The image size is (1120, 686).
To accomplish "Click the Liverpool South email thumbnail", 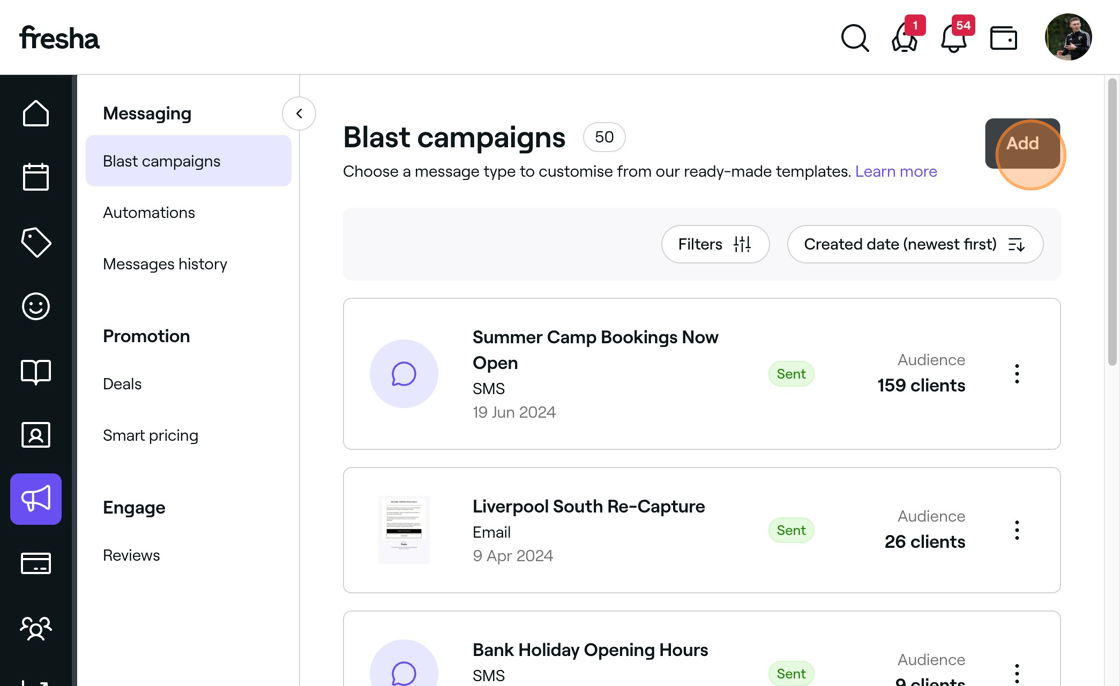I will point(404,530).
